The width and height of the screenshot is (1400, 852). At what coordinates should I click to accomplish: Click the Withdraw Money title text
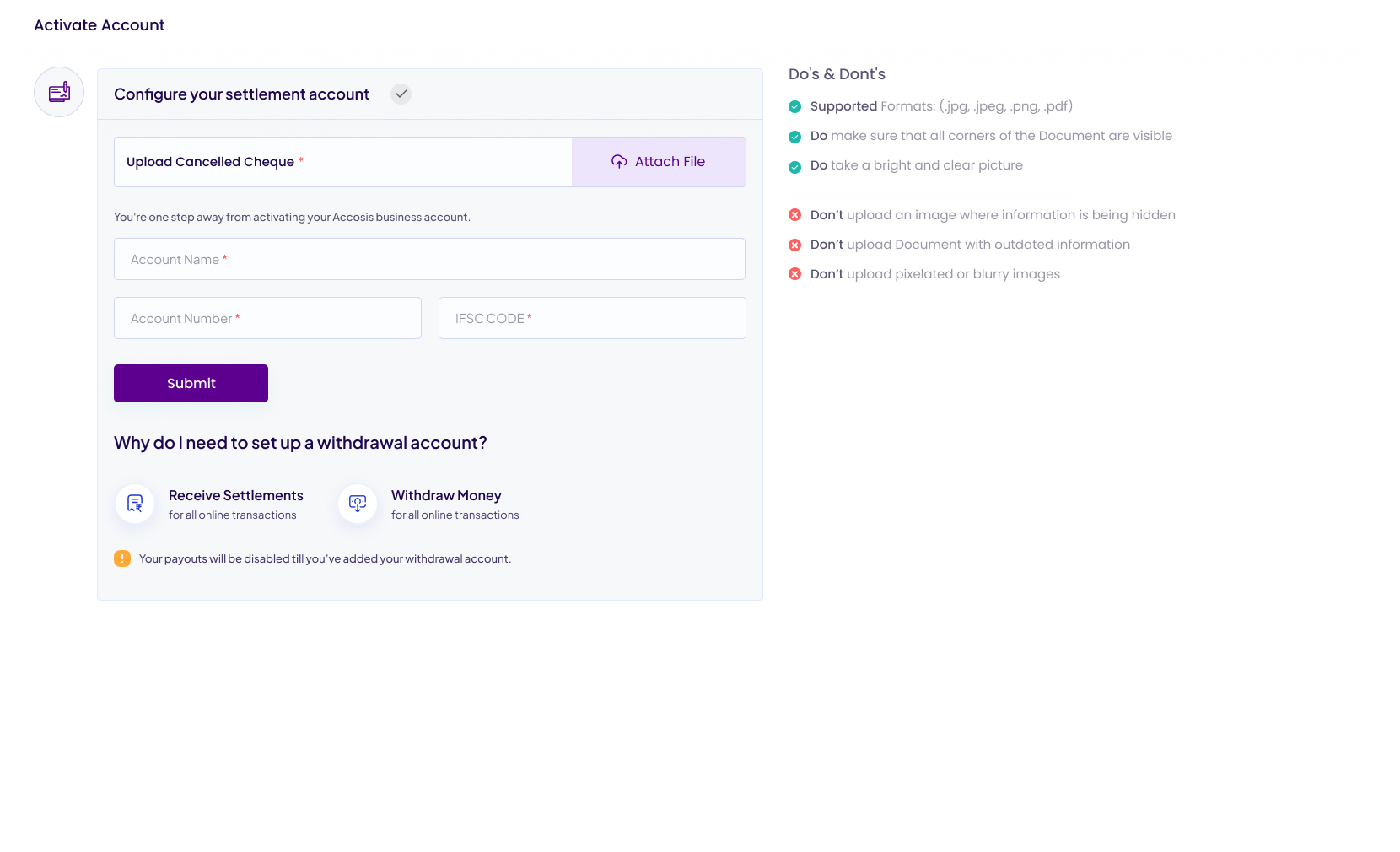[x=446, y=495]
